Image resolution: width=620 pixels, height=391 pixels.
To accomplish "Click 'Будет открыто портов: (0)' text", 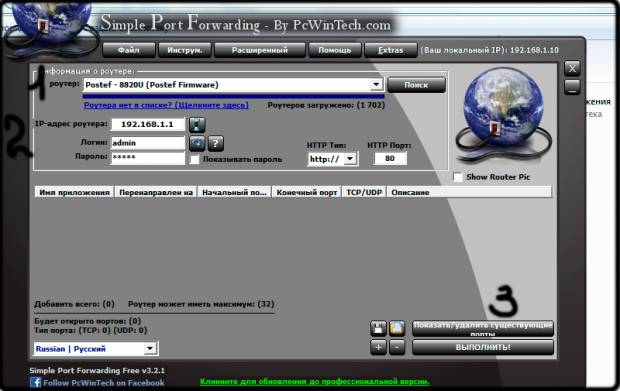I will pos(87,321).
